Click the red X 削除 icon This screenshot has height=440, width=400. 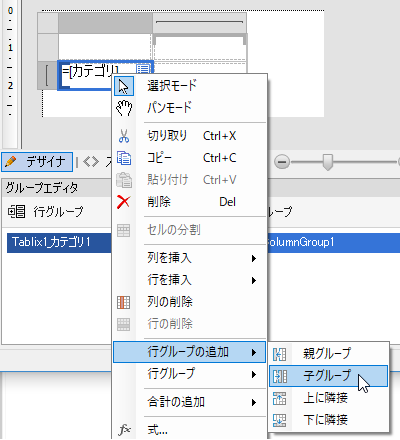point(124,202)
